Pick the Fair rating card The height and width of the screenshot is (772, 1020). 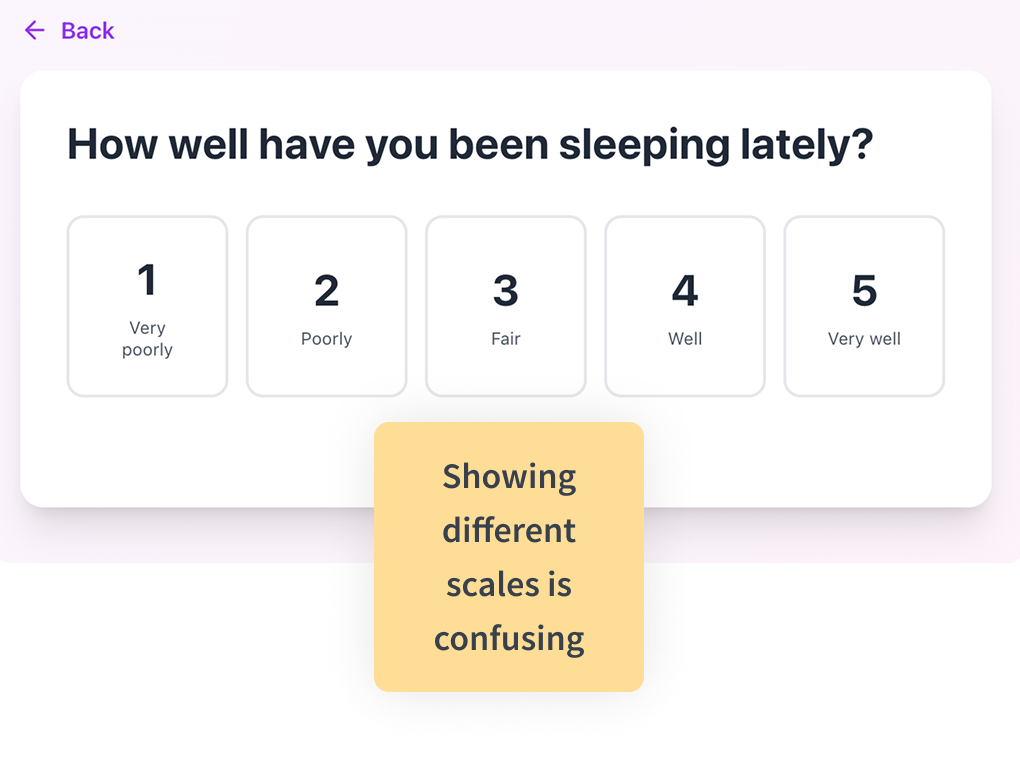click(x=506, y=306)
